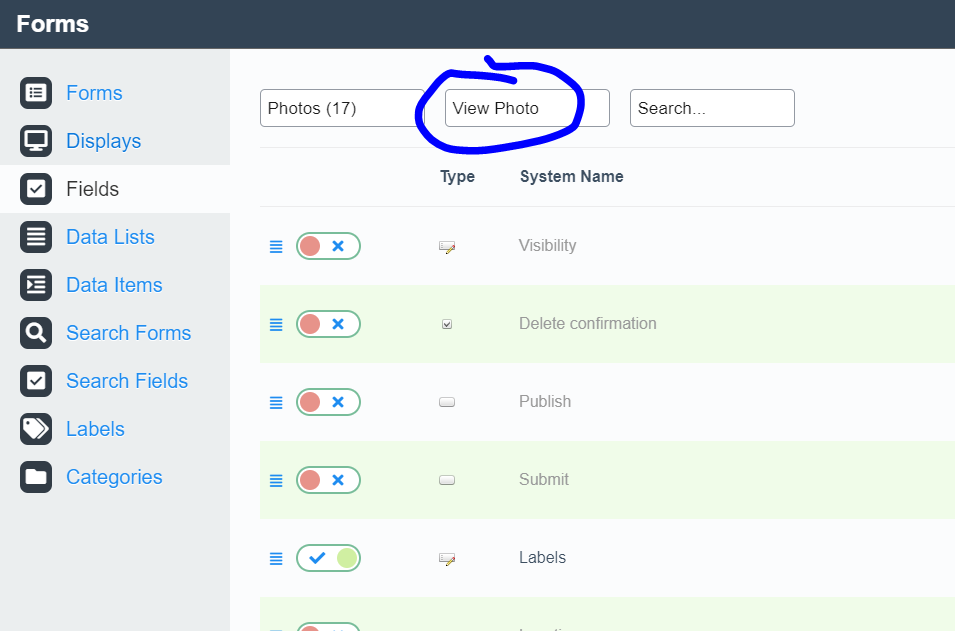Click the Displays monitor icon
Image resolution: width=955 pixels, height=631 pixels.
[x=36, y=141]
